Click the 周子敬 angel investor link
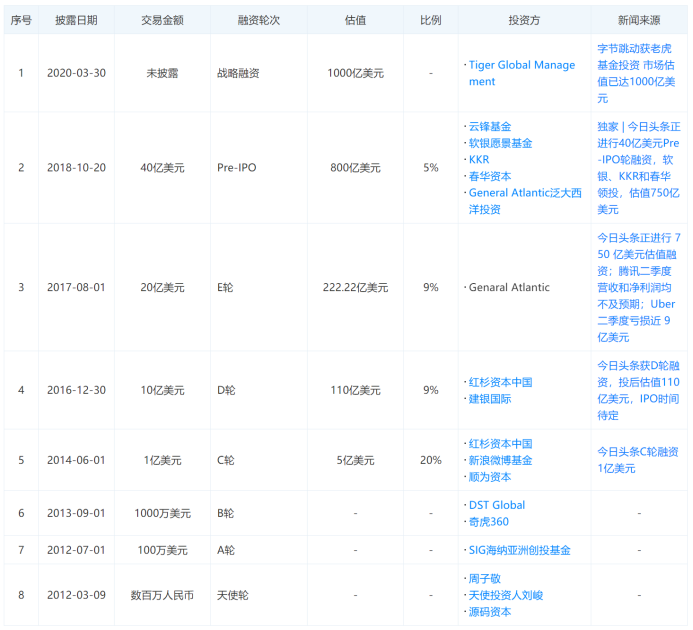 484,578
